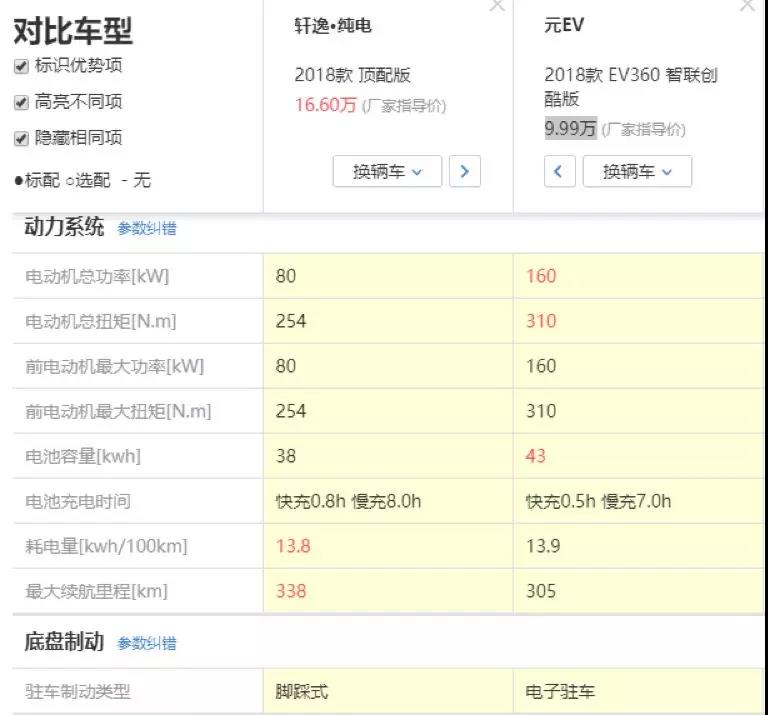Click the 16.60万 price for 轩逸
This screenshot has width=768, height=715.
(x=325, y=105)
